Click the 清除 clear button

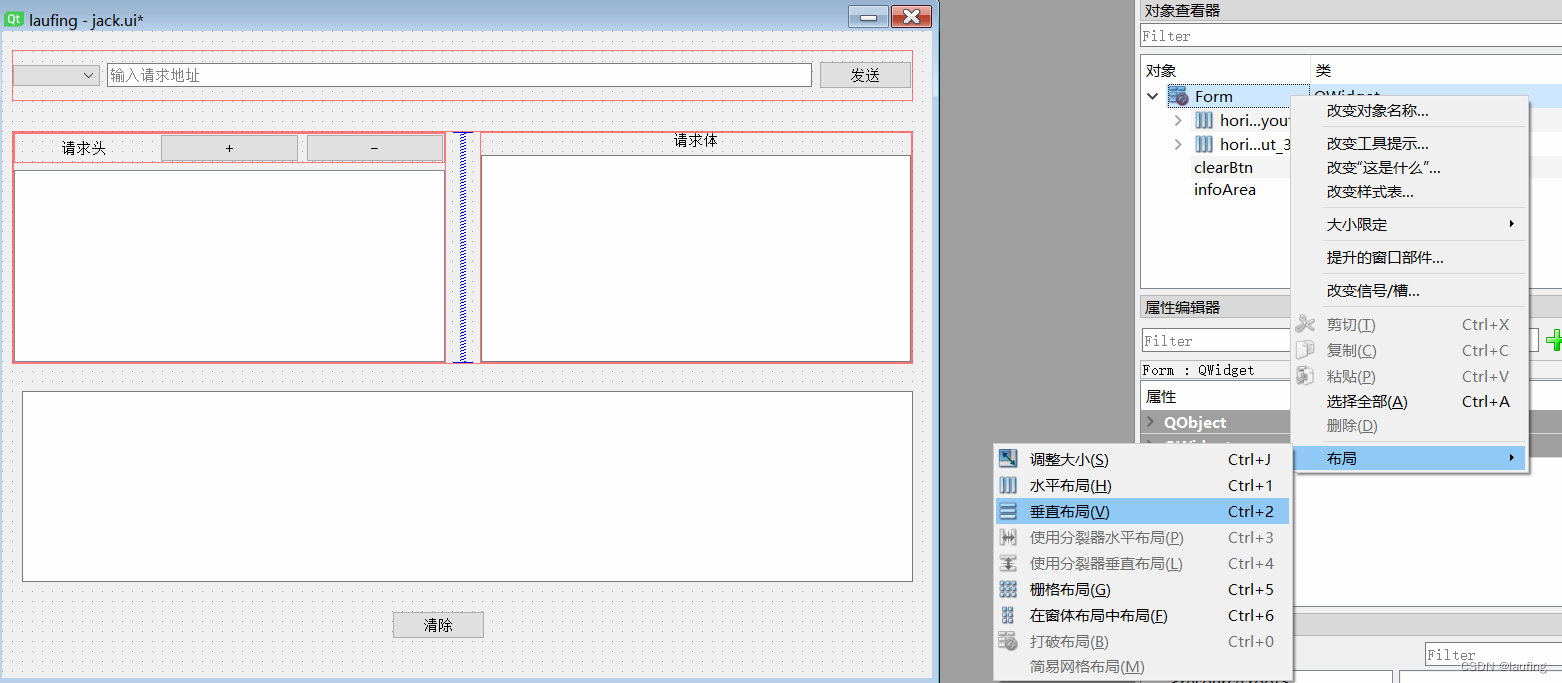point(438,624)
